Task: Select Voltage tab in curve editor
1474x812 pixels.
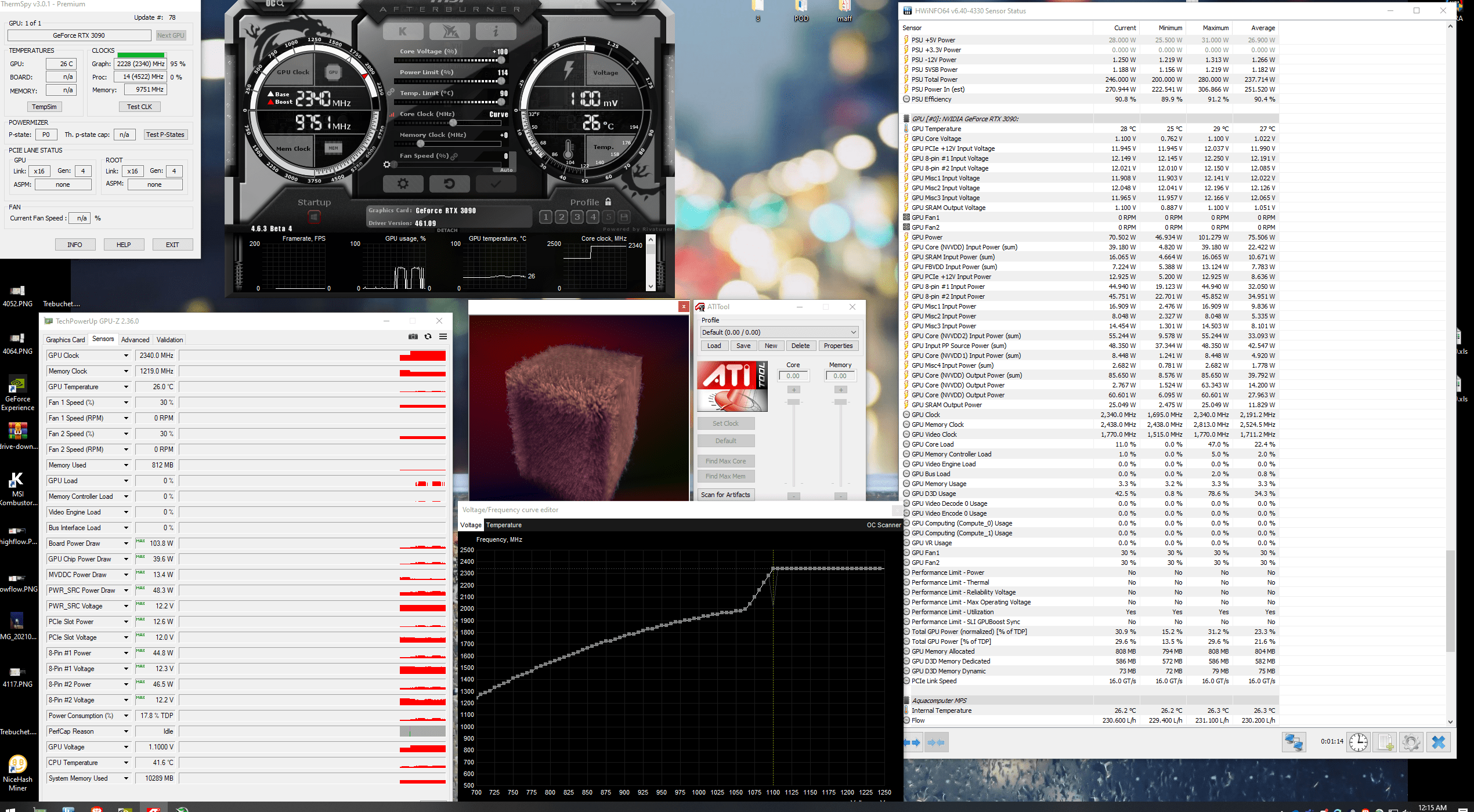Action: click(x=471, y=525)
